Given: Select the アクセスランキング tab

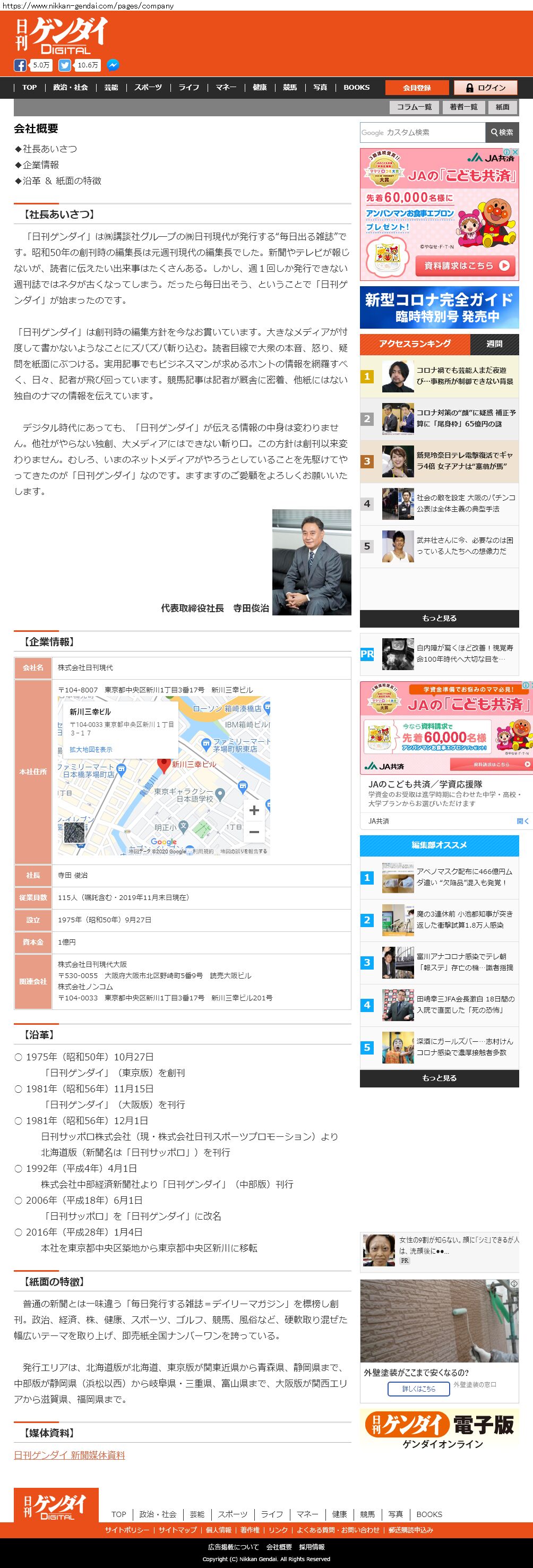Looking at the screenshot, I should 415,344.
